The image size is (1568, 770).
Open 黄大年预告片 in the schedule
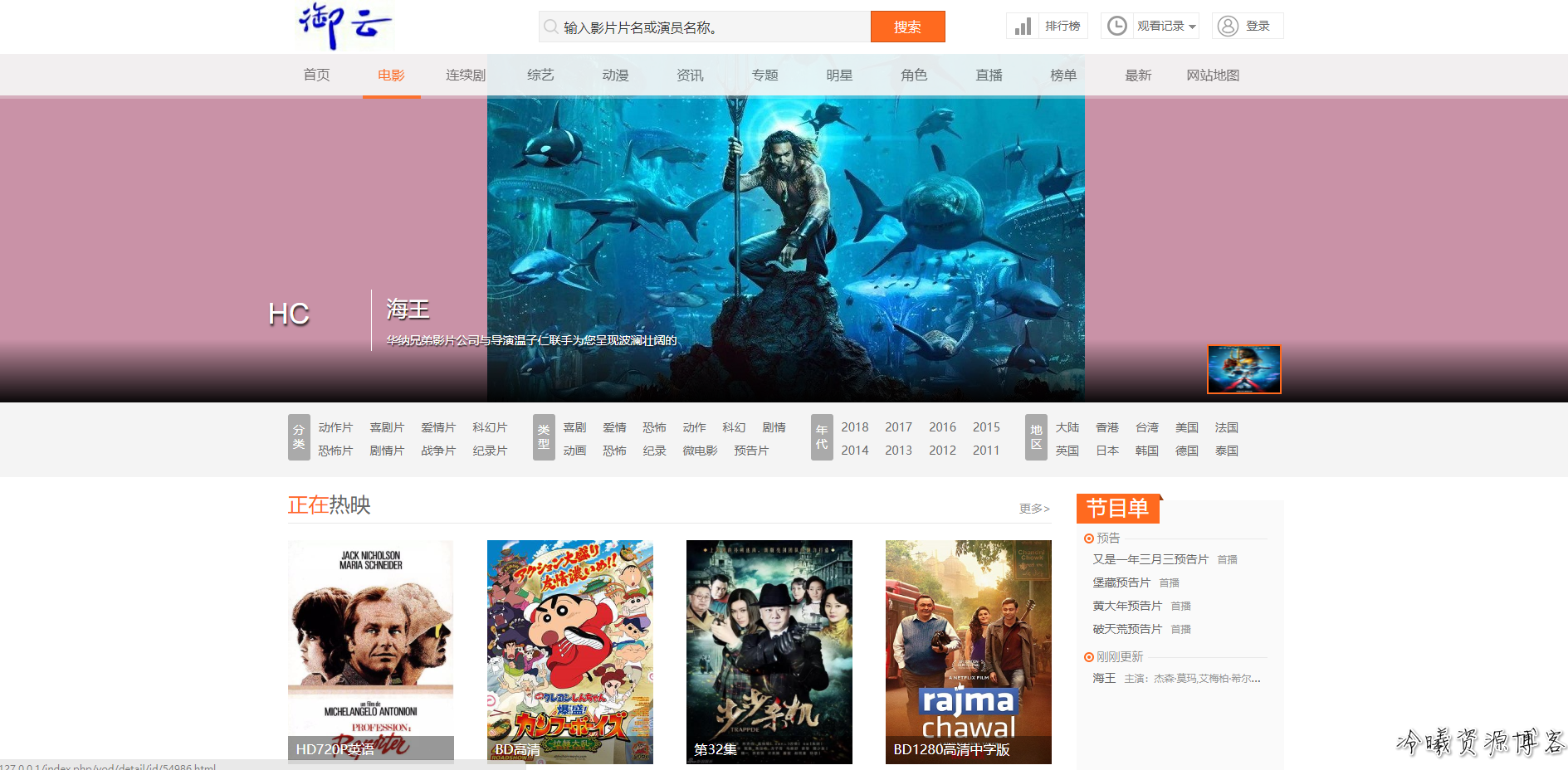[1127, 606]
